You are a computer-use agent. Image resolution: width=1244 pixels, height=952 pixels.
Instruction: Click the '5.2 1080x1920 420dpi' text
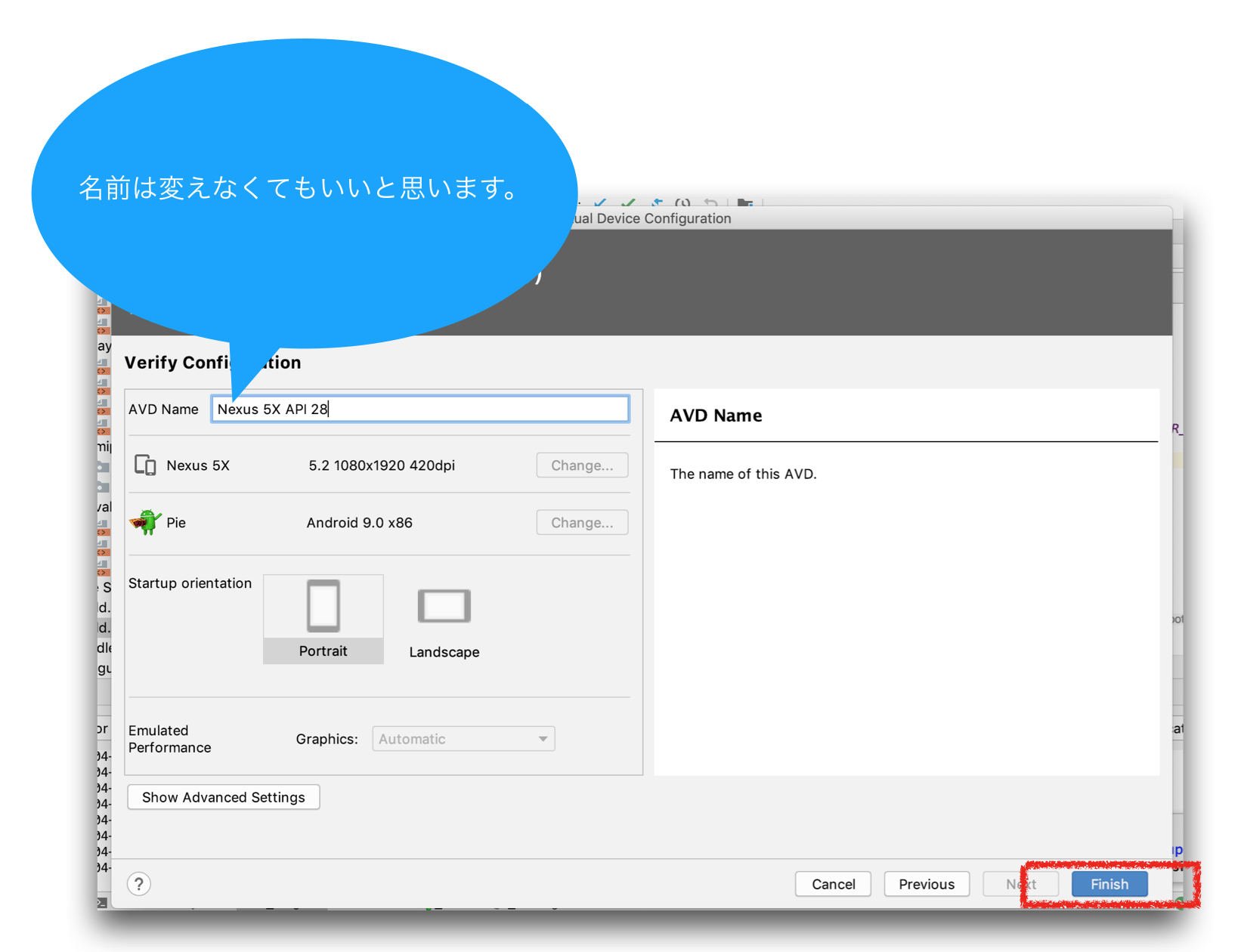coord(382,465)
